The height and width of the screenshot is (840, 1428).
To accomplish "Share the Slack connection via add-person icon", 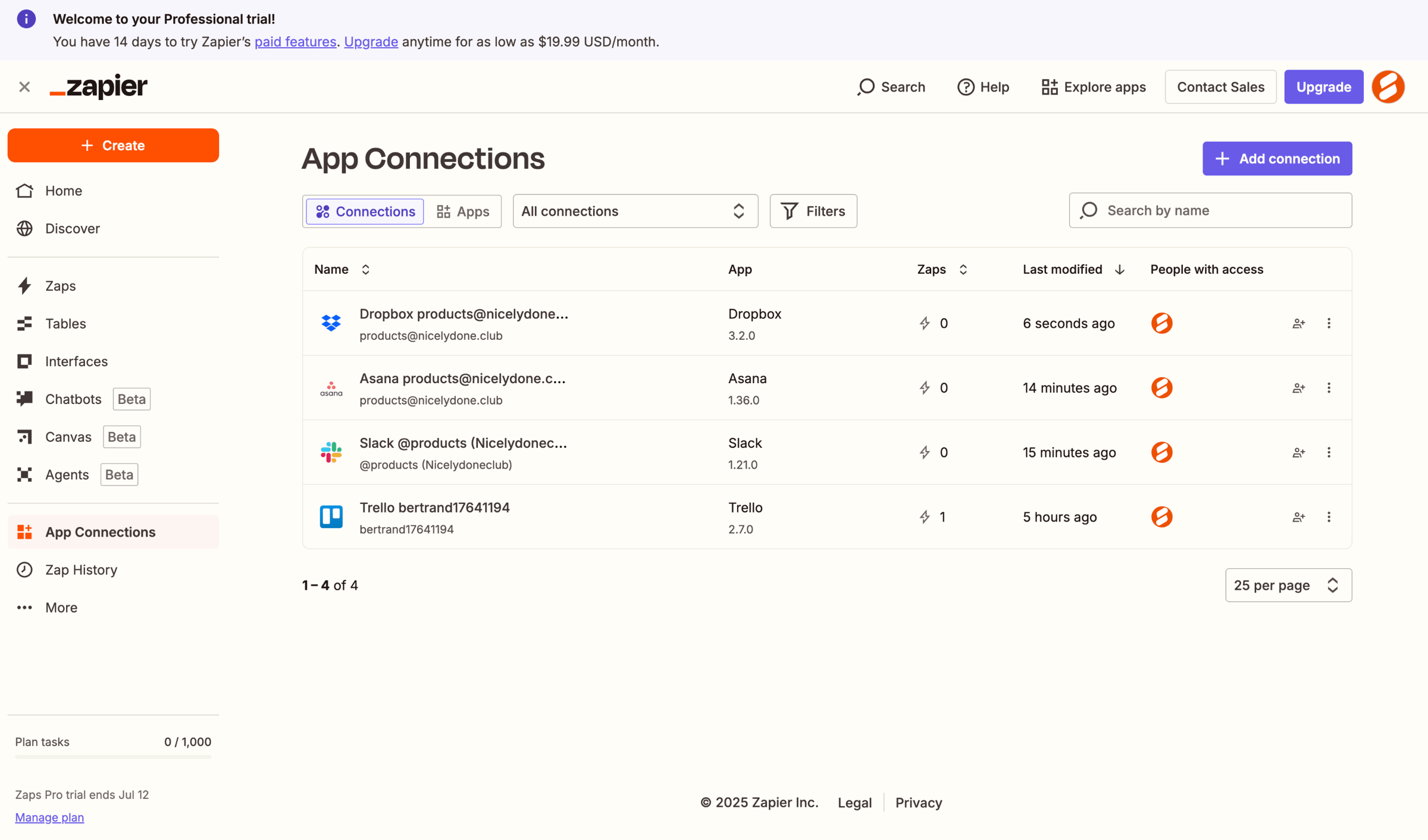I will [x=1299, y=452].
